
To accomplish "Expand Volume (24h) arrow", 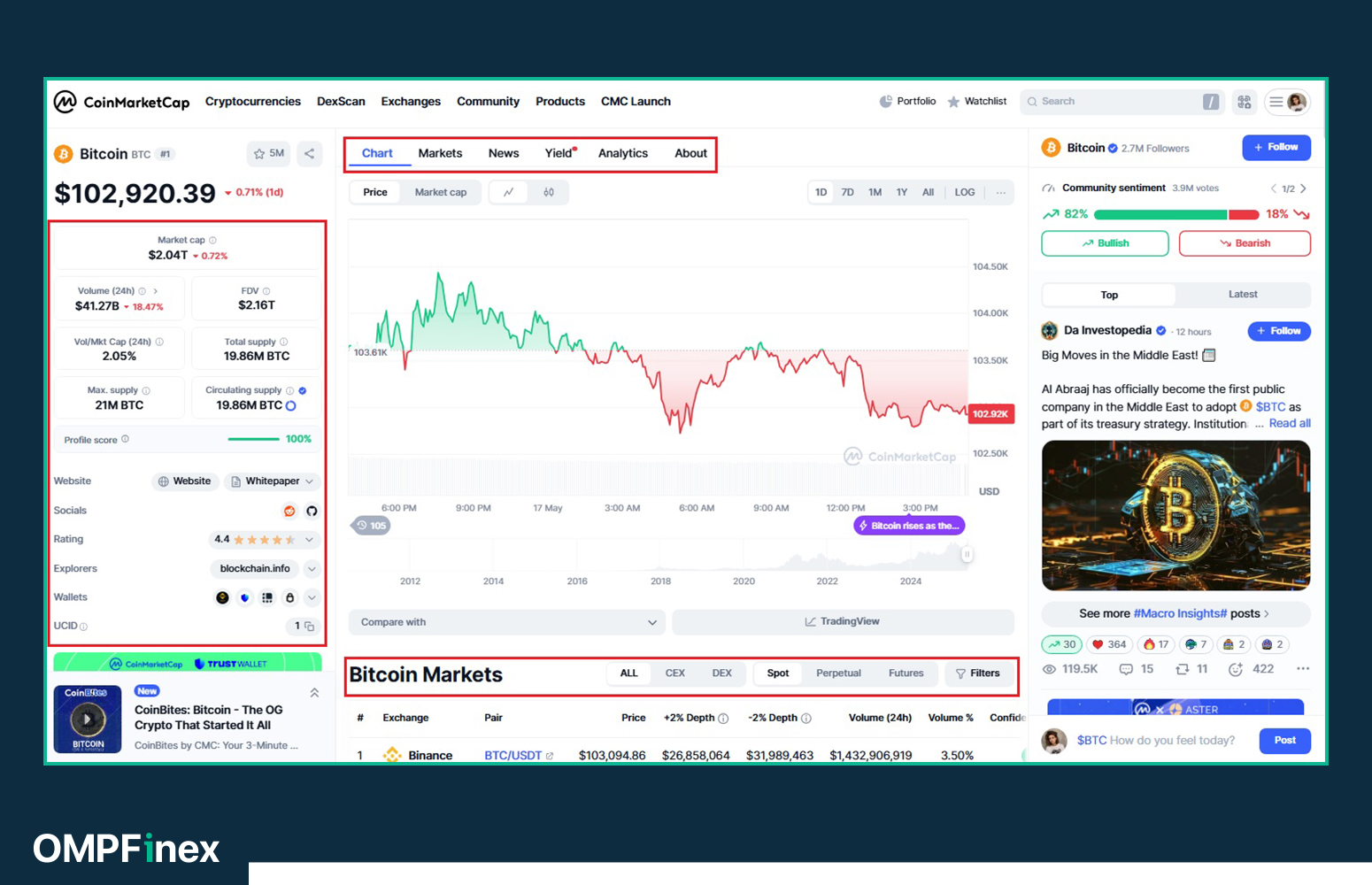I will click(x=156, y=291).
